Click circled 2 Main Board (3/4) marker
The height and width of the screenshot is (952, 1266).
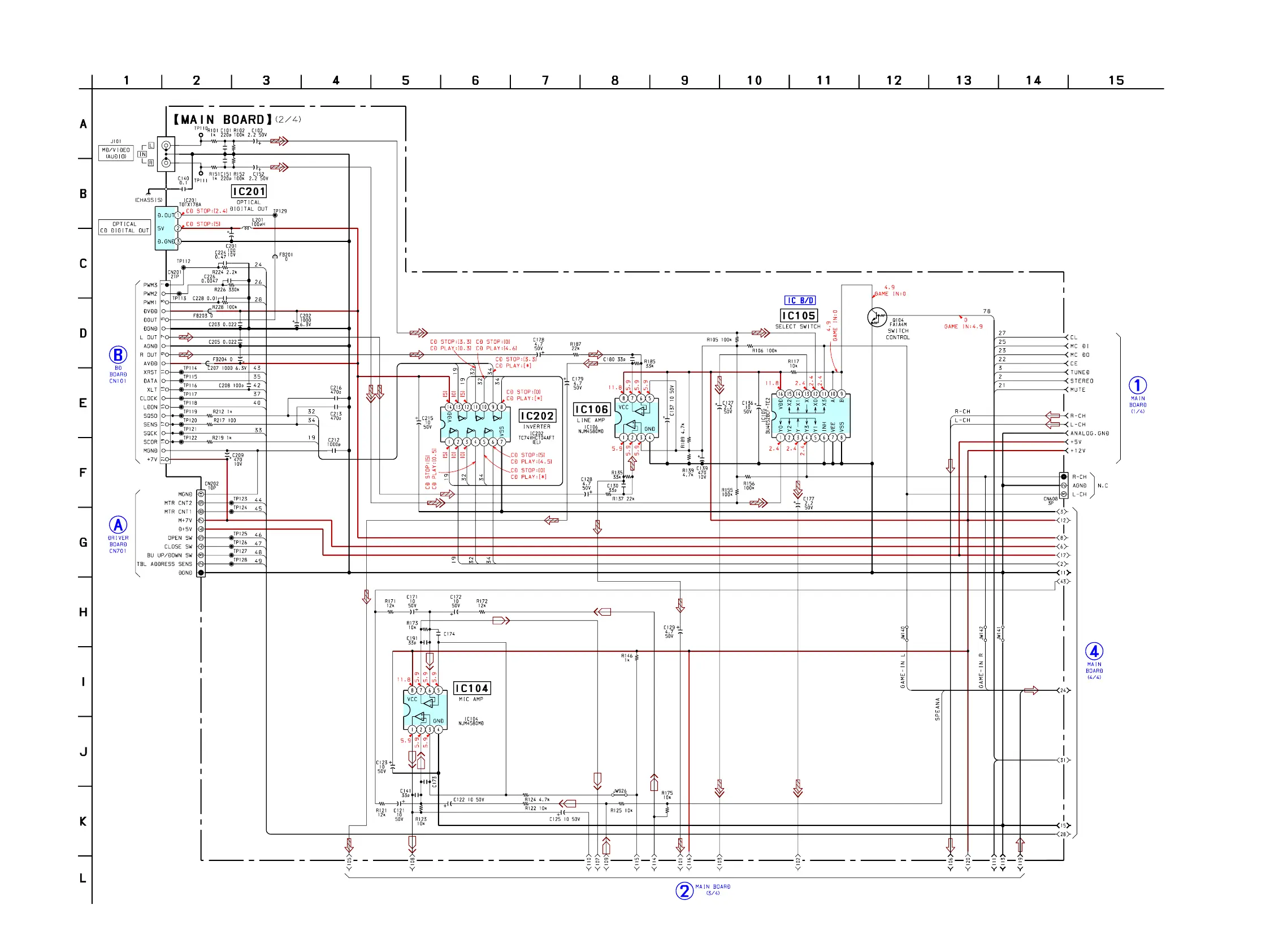tap(684, 891)
